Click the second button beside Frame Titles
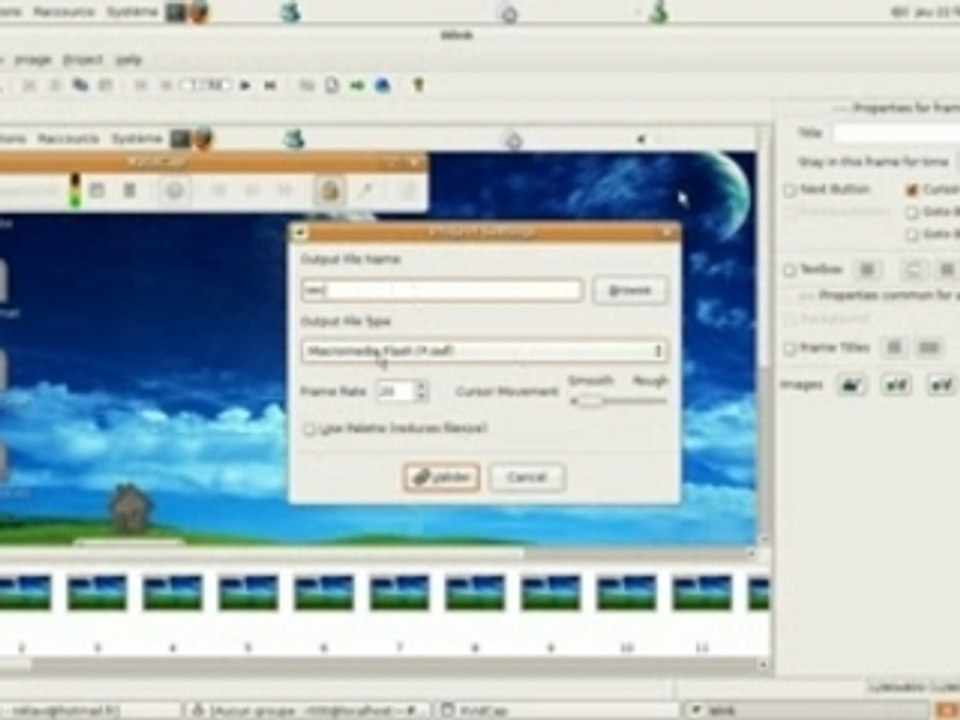Image resolution: width=960 pixels, height=720 pixels. (x=928, y=348)
